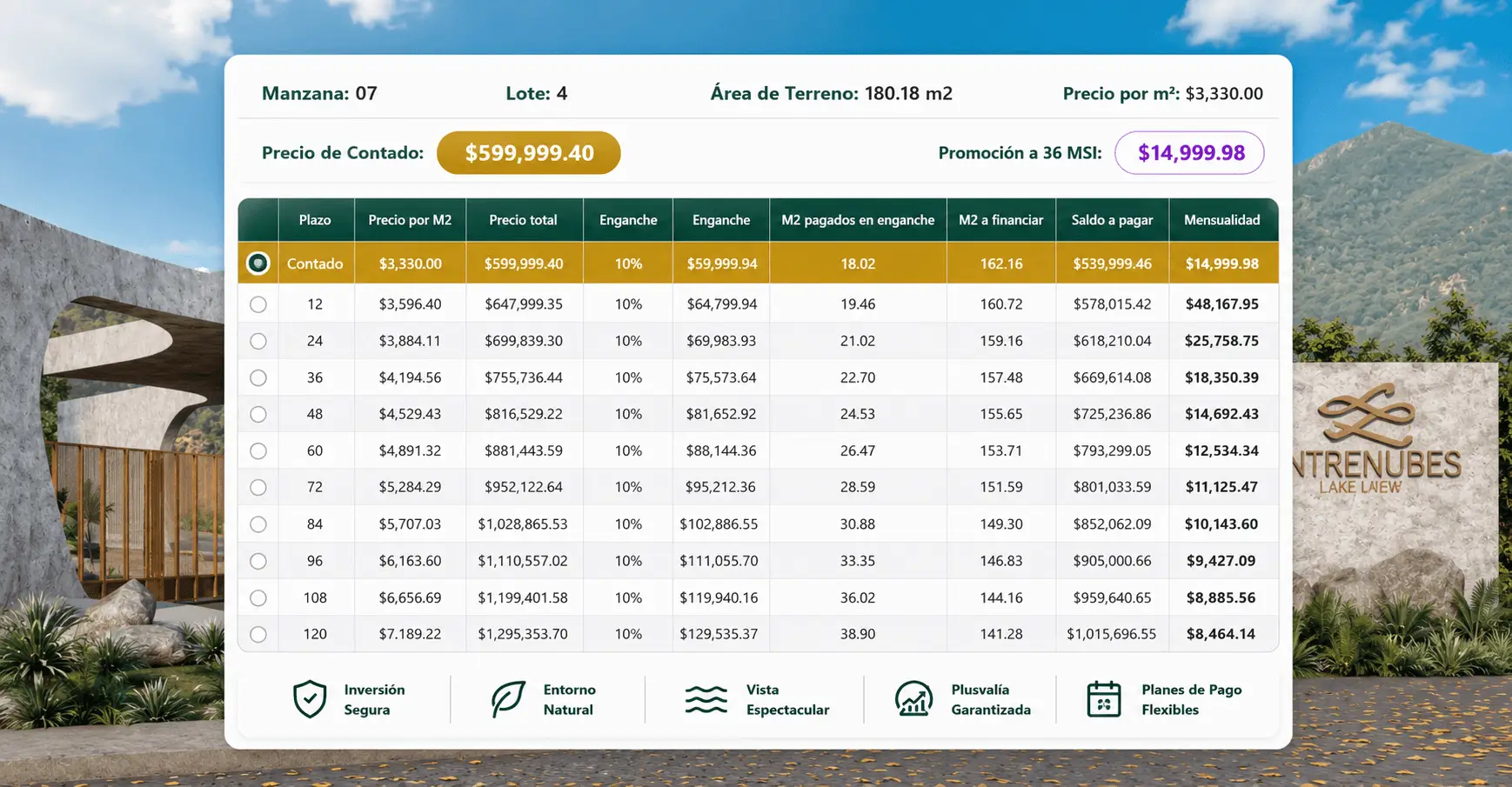1512x787 pixels.
Task: Select the 24-month plazo radio button
Action: [x=258, y=341]
